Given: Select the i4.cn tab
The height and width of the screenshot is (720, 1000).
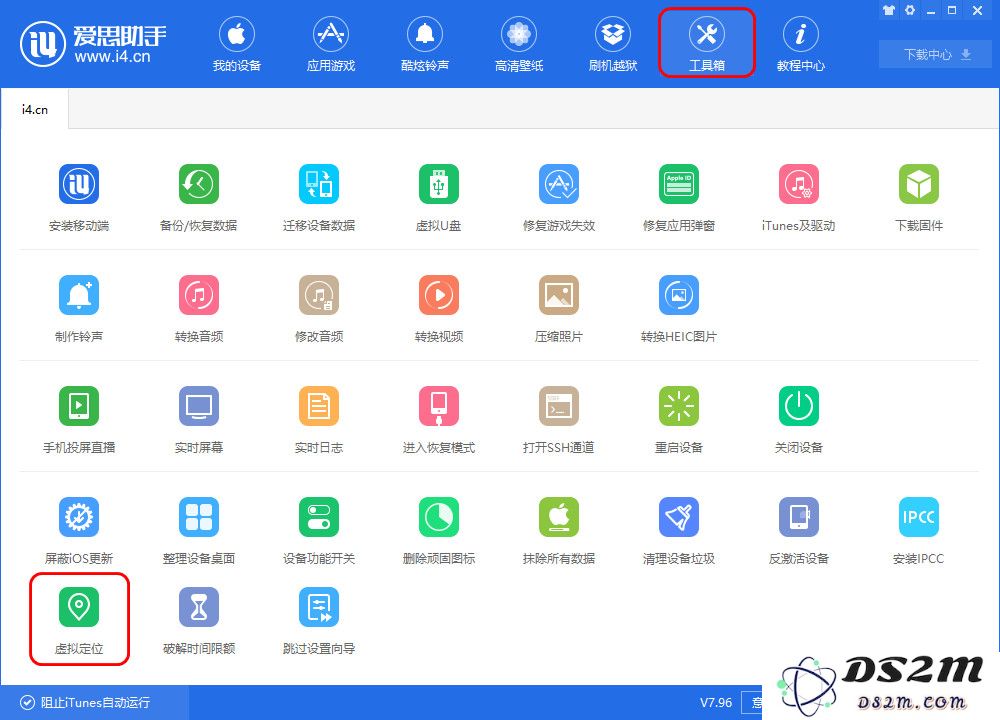Looking at the screenshot, I should (x=35, y=110).
